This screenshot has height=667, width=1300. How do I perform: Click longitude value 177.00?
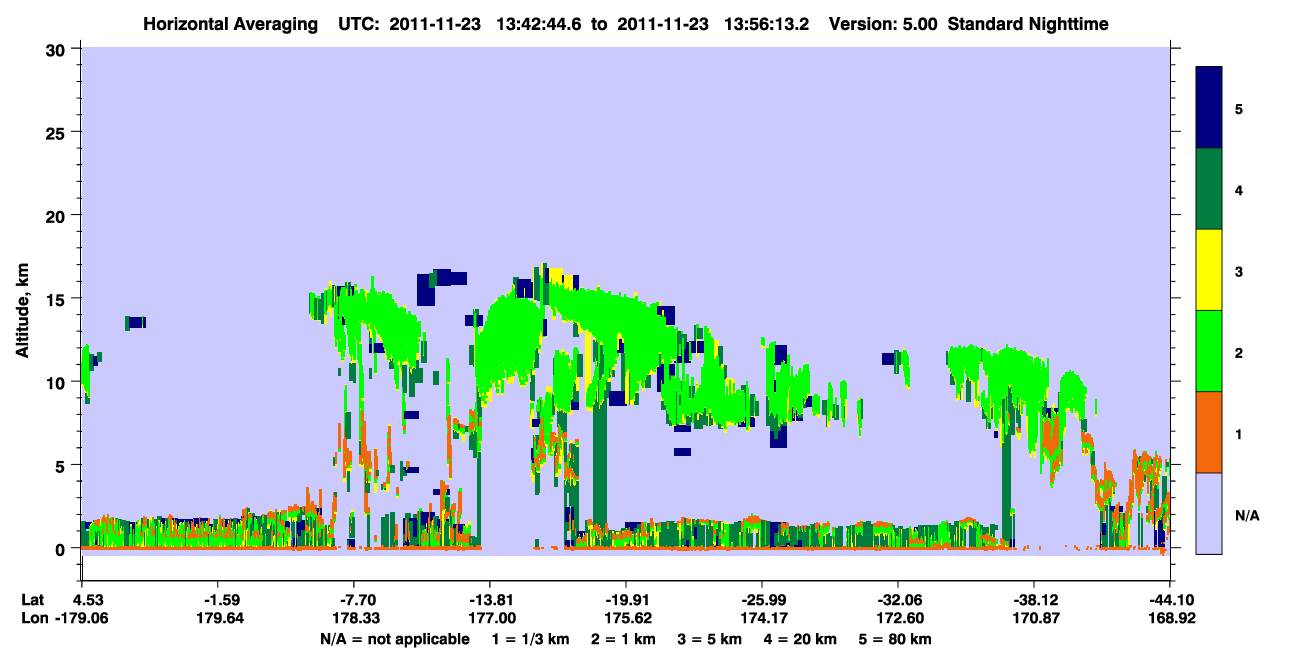point(490,618)
